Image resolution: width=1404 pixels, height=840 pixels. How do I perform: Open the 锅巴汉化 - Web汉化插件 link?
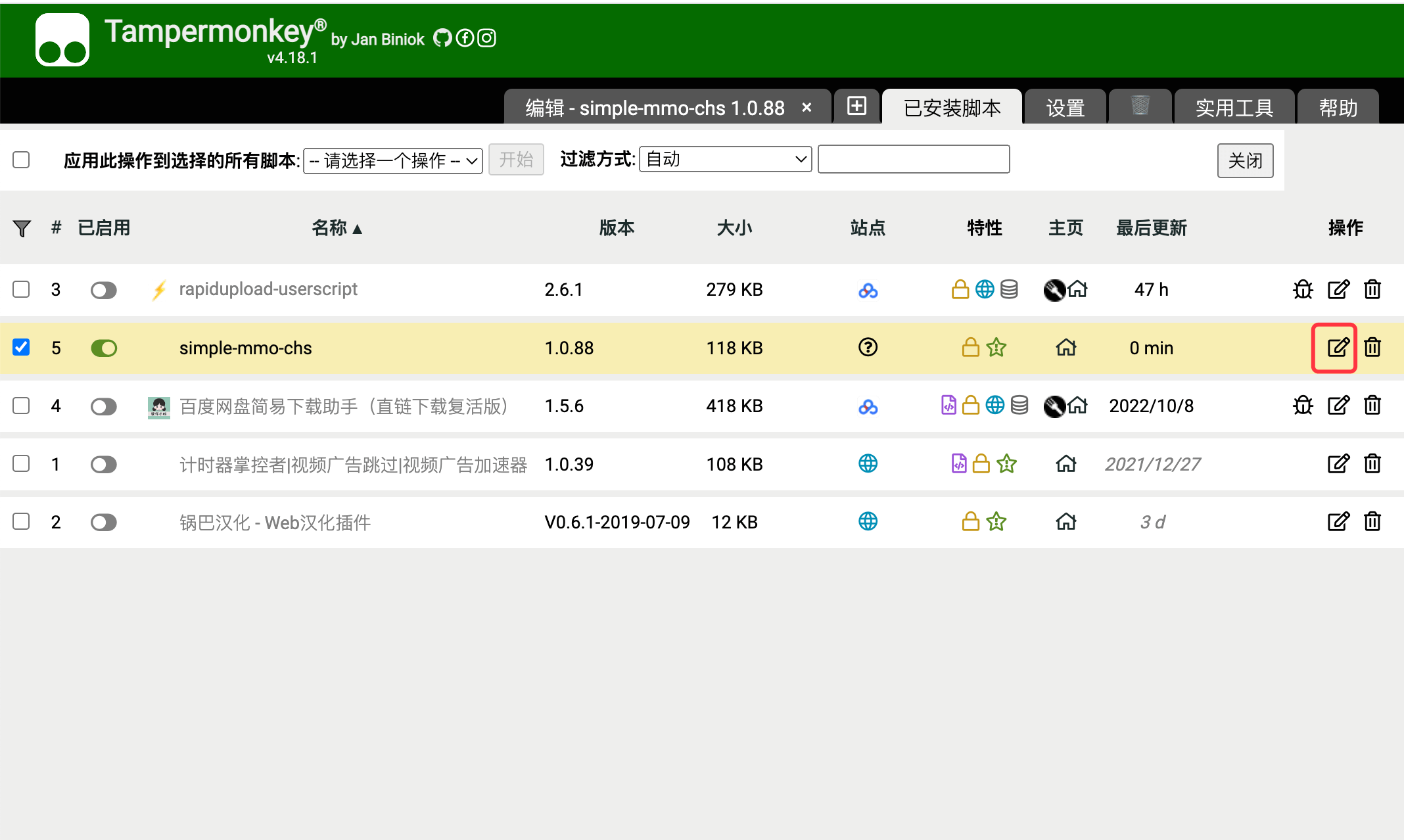(x=275, y=523)
